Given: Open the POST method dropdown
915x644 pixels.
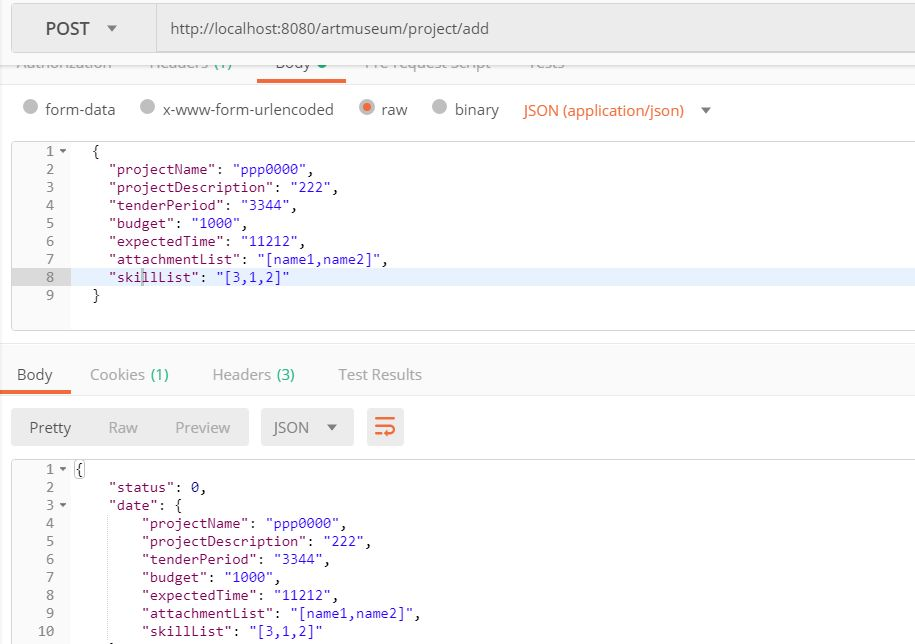Looking at the screenshot, I should click(x=83, y=29).
